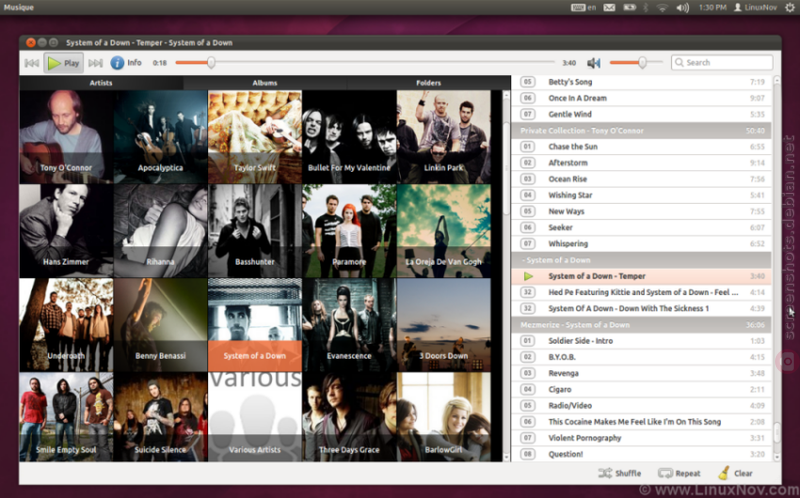This screenshot has height=498, width=800.
Task: Open the mail messaging indicator
Action: coord(609,7)
